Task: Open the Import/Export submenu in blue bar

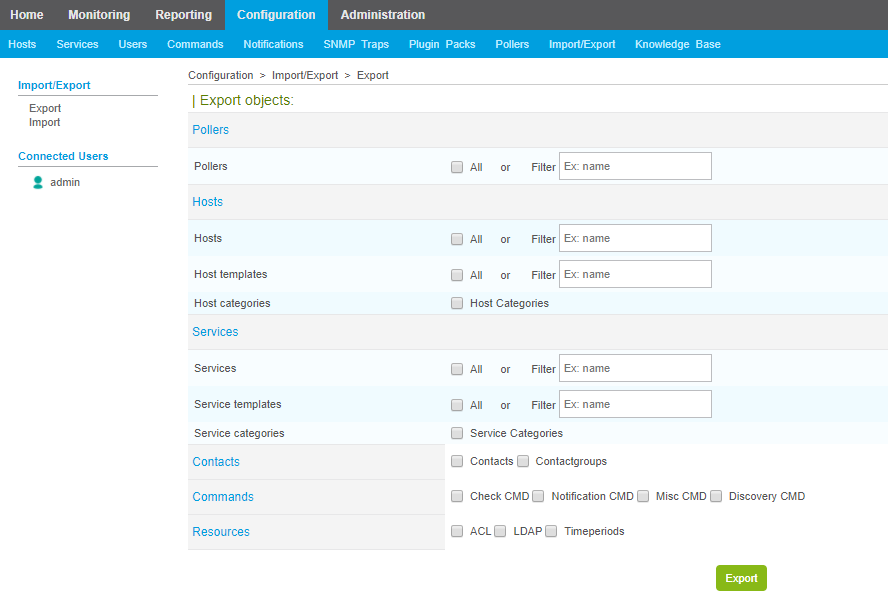Action: click(x=582, y=44)
